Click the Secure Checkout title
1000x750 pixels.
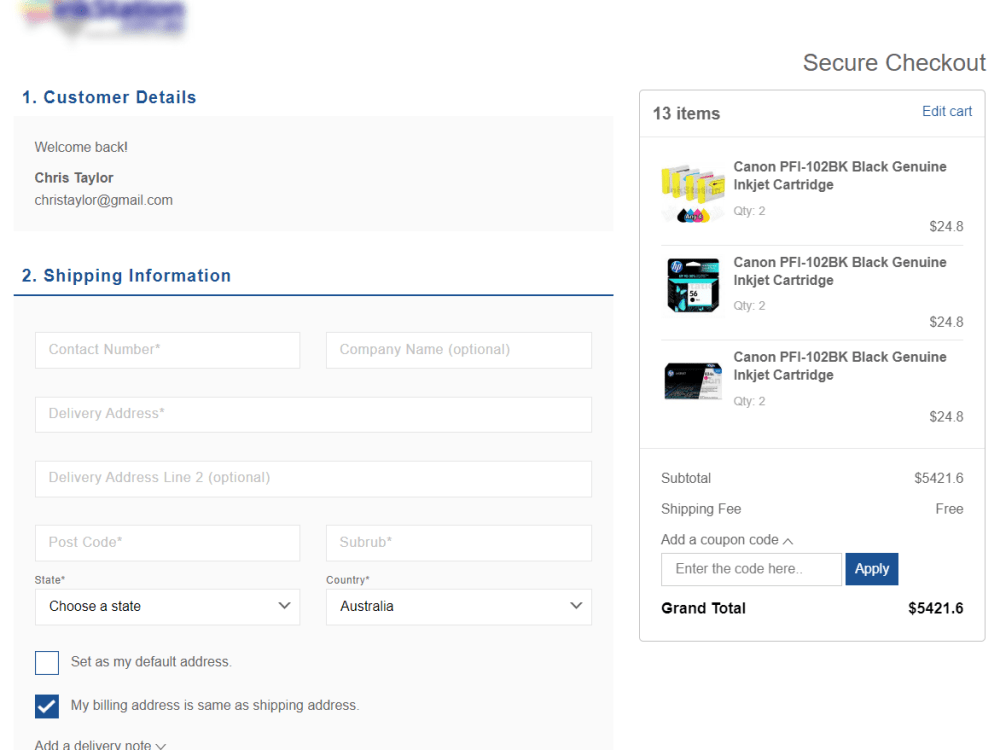coord(894,63)
